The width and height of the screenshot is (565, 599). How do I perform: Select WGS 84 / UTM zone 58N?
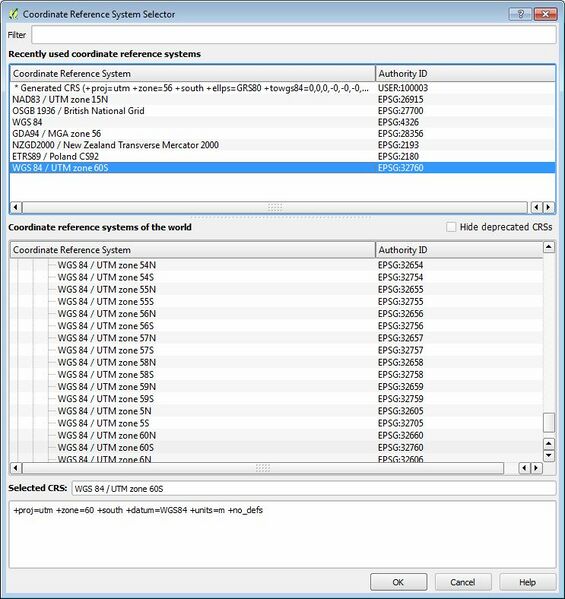pos(107,363)
